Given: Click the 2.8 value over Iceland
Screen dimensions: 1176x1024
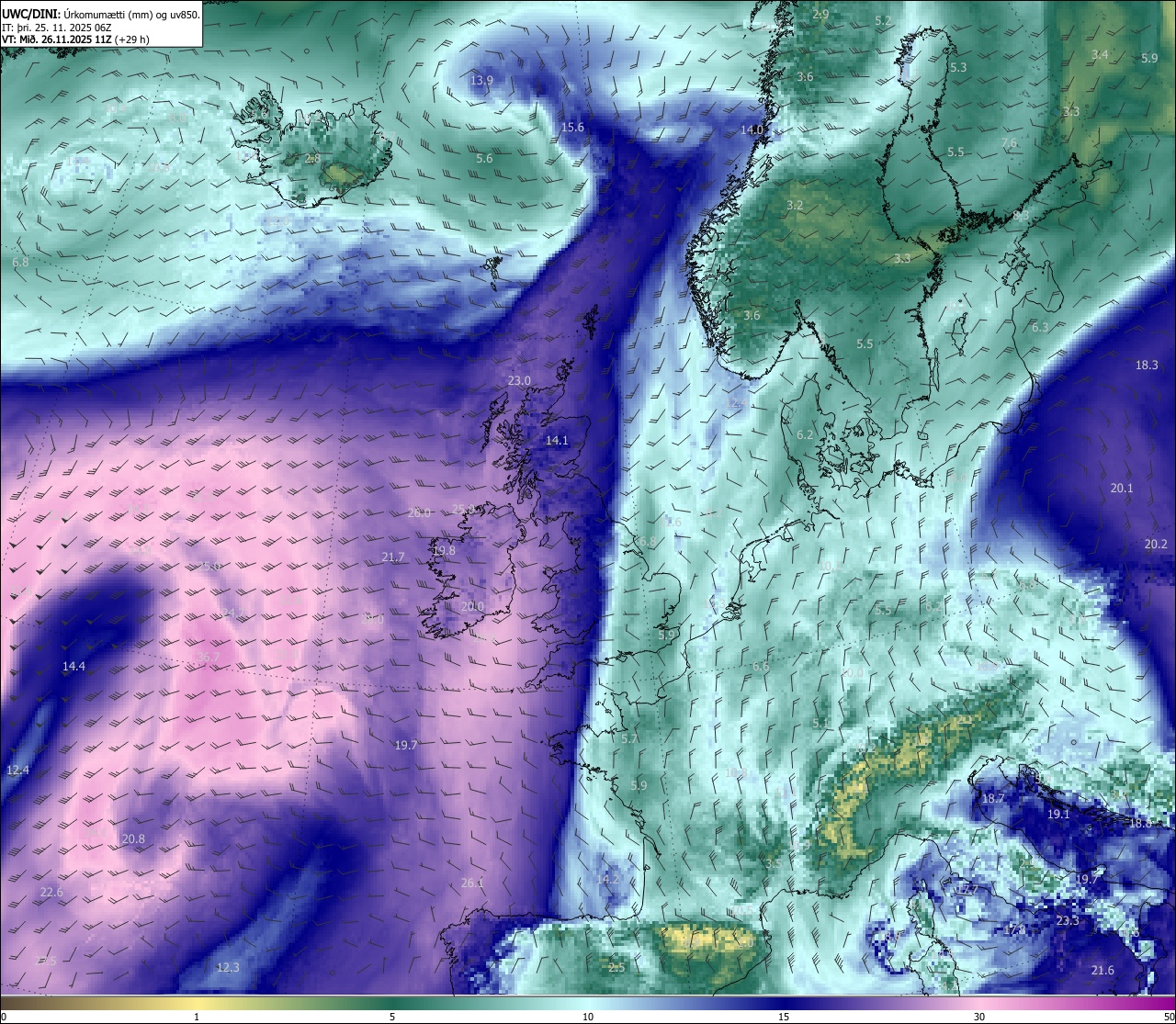Looking at the screenshot, I should [x=313, y=159].
